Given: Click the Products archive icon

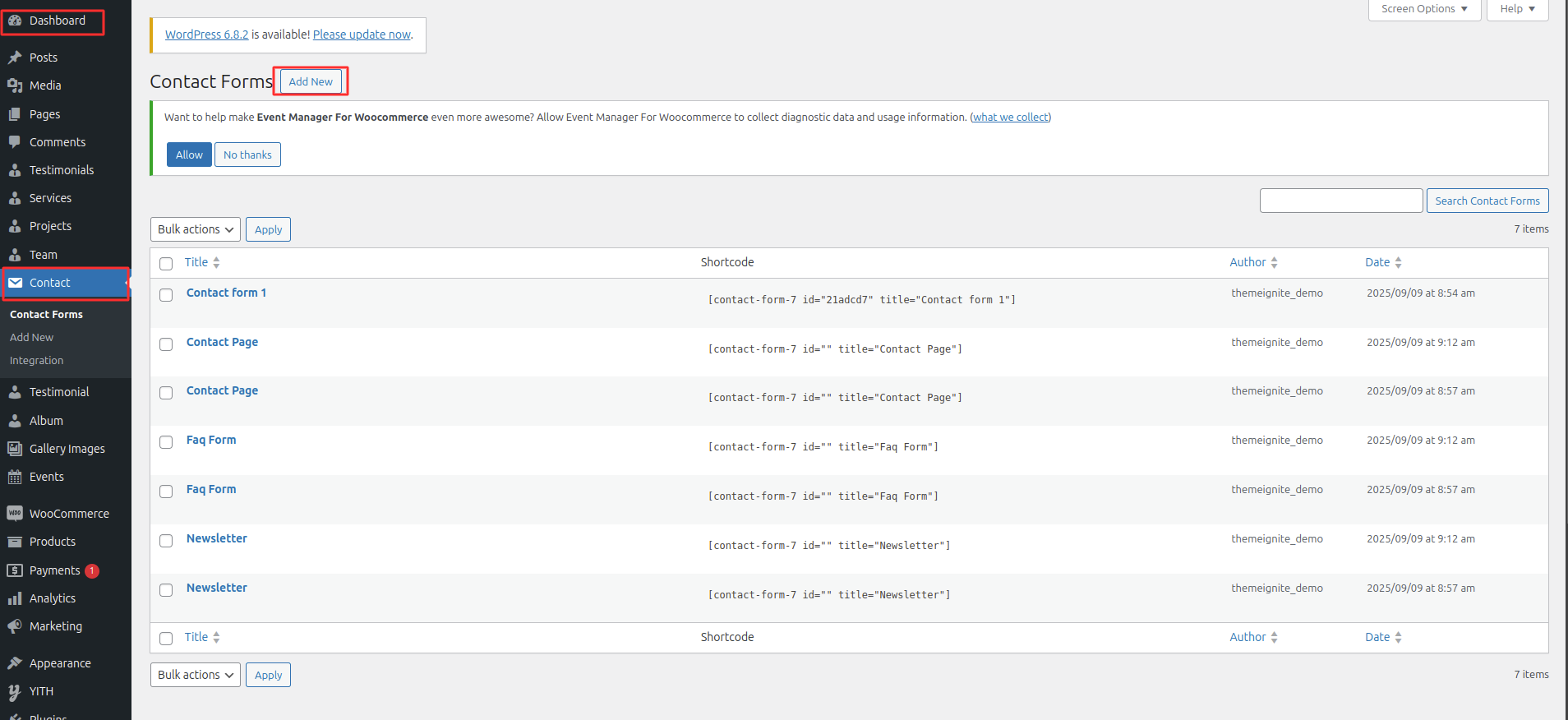Looking at the screenshot, I should pos(15,542).
